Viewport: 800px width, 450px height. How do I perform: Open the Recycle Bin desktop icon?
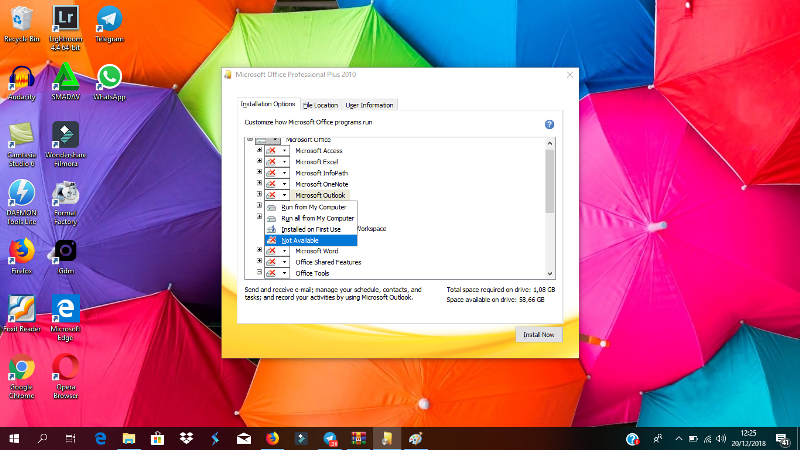click(21, 24)
